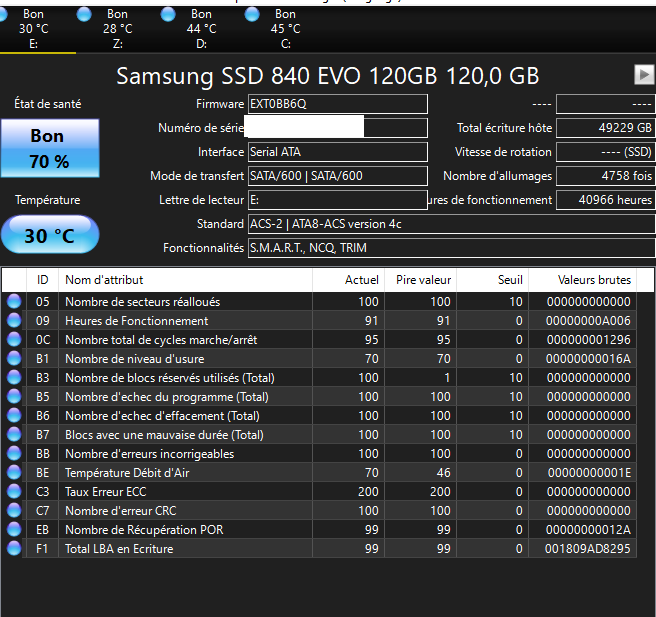Select row Nombre de blocs réservés utilisés

[319, 377]
